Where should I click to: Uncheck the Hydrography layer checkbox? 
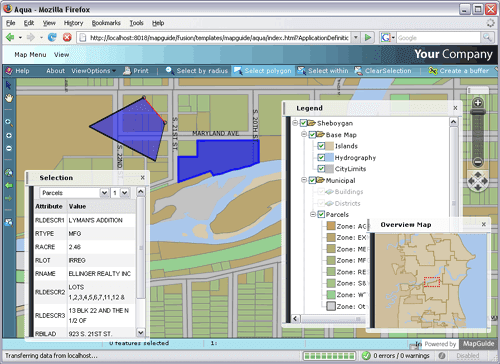coord(321,157)
